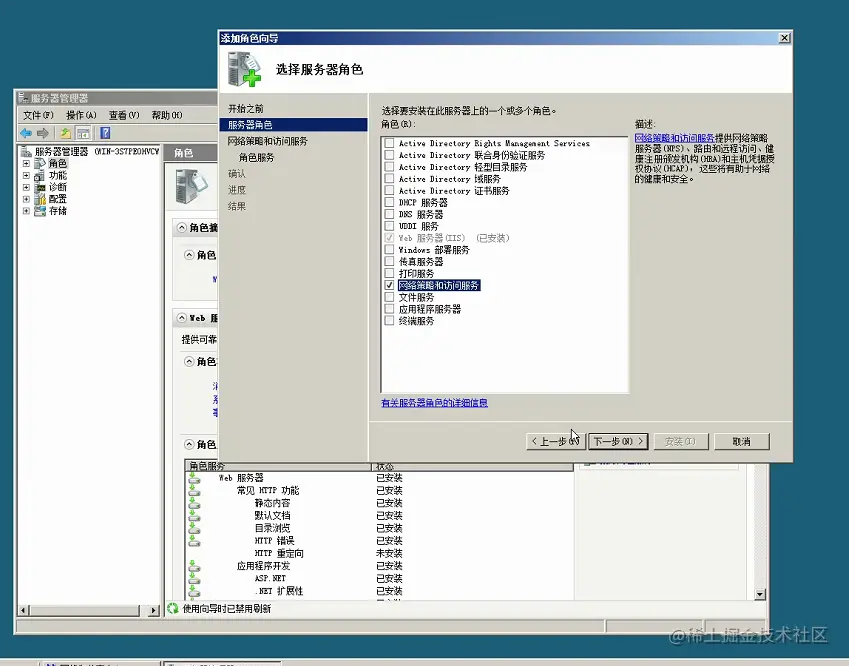Expand the 存储 tree node
This screenshot has height=666, width=849.
click(x=26, y=211)
